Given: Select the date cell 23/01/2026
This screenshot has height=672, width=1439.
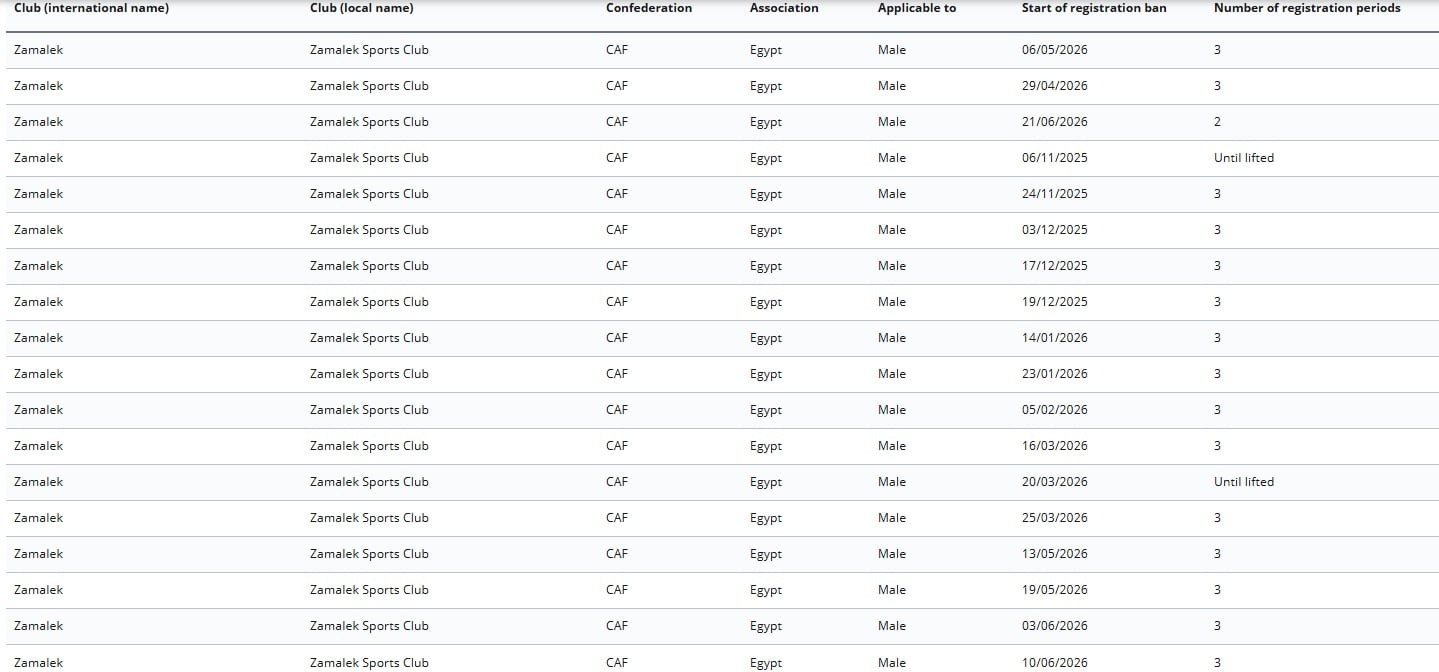Looking at the screenshot, I should 1055,374.
